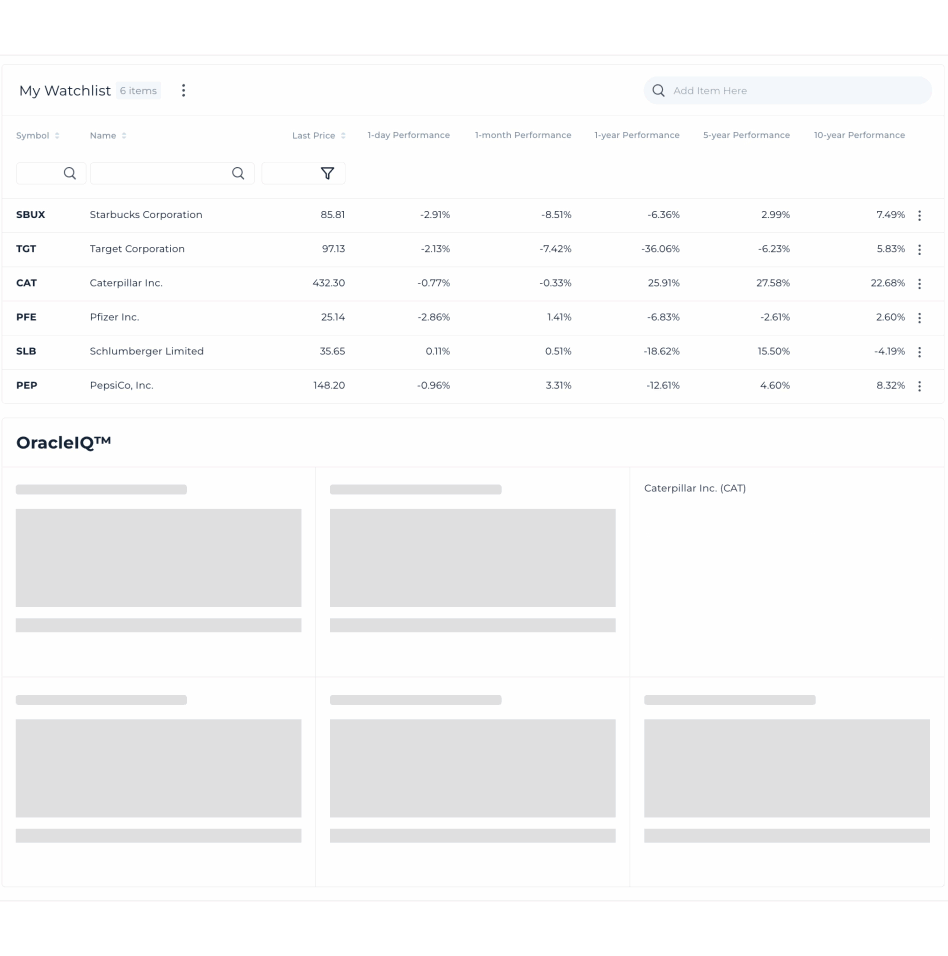Image resolution: width=948 pixels, height=956 pixels.
Task: Click the magnifier icon in Add Item Here
Action: pyautogui.click(x=657, y=90)
